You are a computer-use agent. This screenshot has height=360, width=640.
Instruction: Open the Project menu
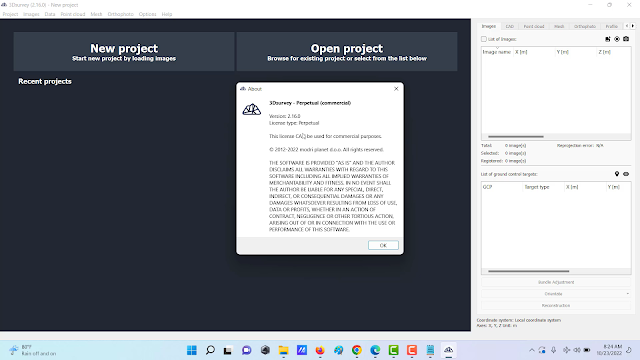[x=10, y=14]
